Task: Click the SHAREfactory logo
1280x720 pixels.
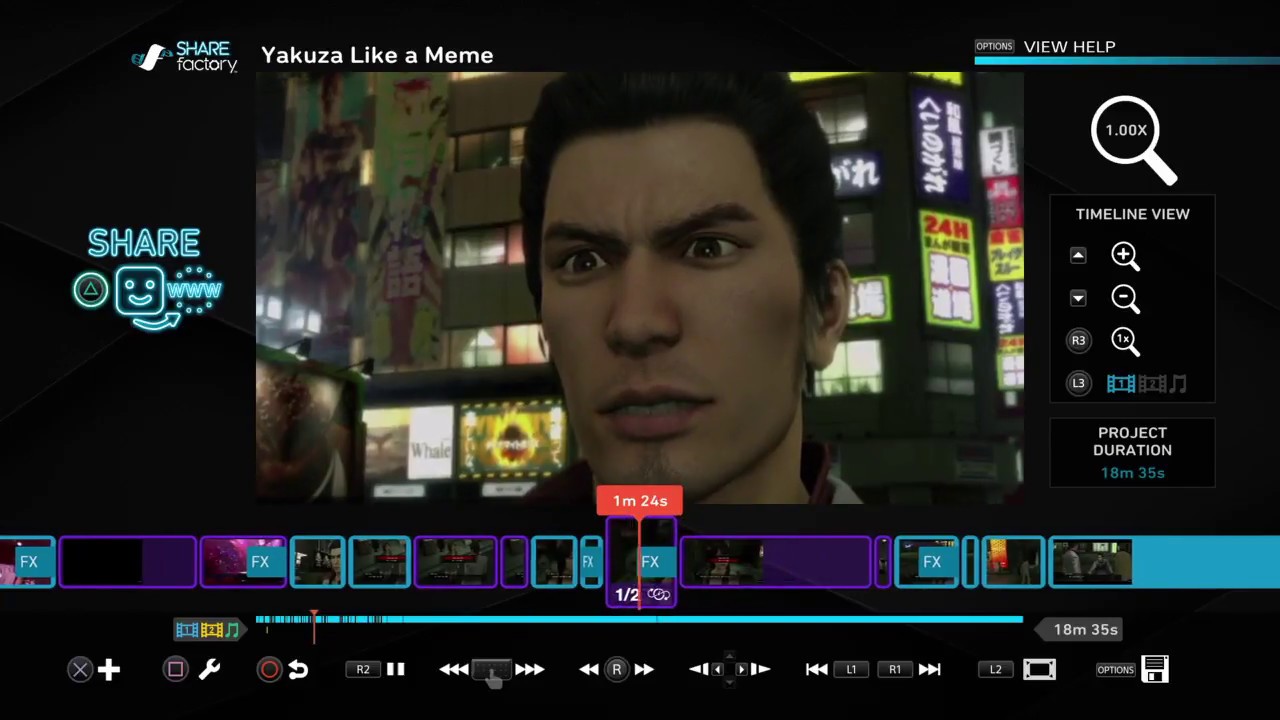Action: pos(185,57)
